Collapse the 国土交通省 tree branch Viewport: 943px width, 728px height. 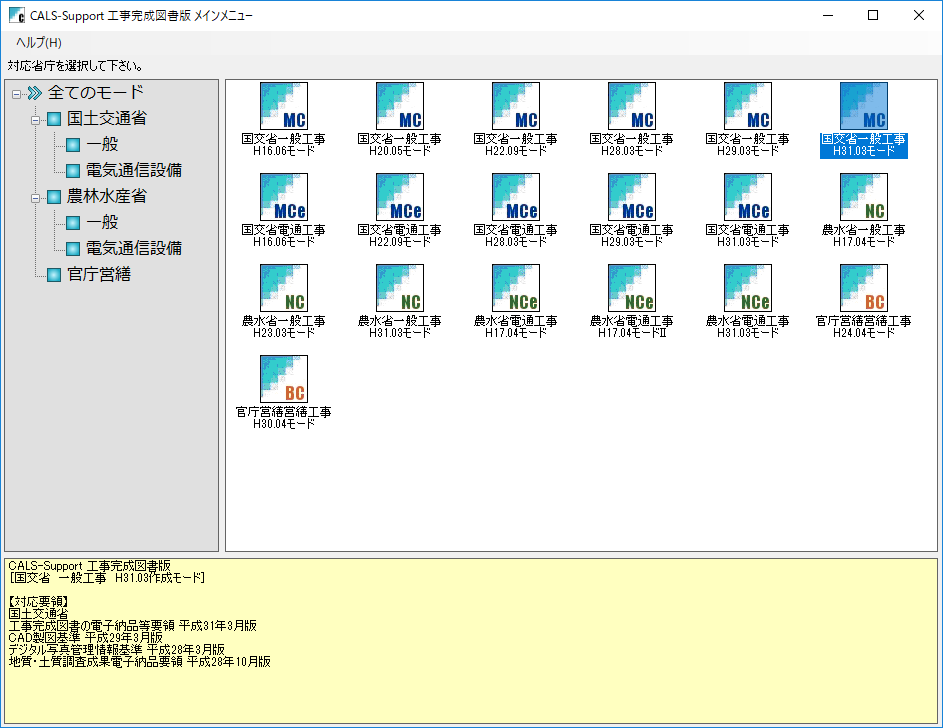[x=36, y=119]
